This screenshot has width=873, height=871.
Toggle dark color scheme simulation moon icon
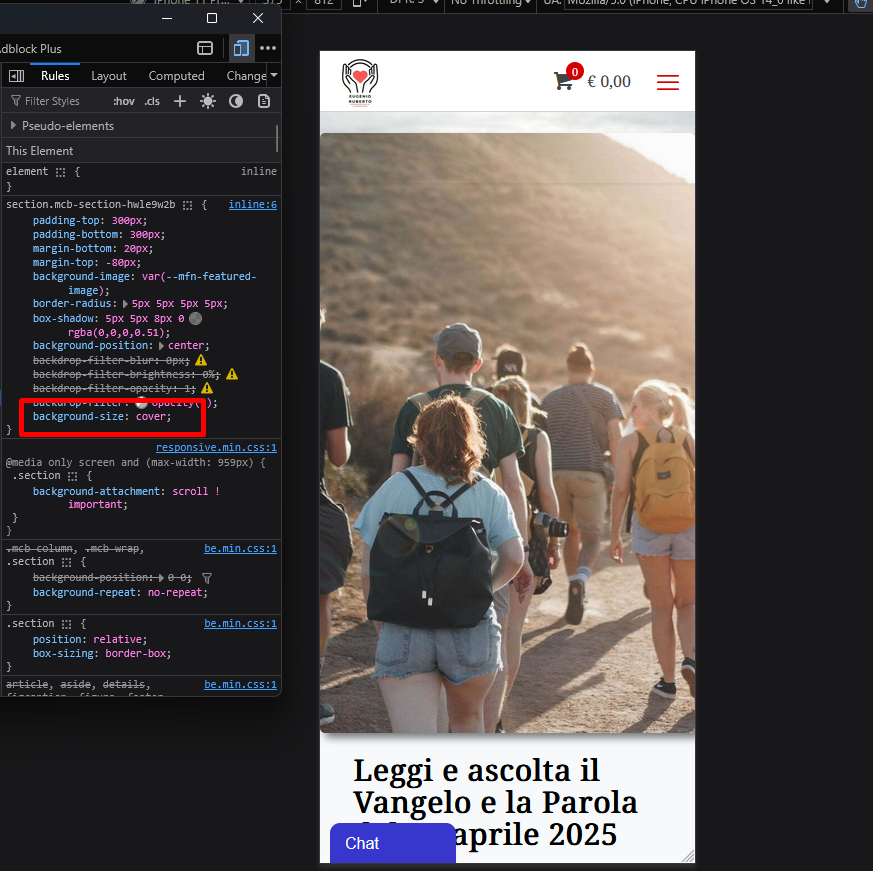tap(236, 101)
